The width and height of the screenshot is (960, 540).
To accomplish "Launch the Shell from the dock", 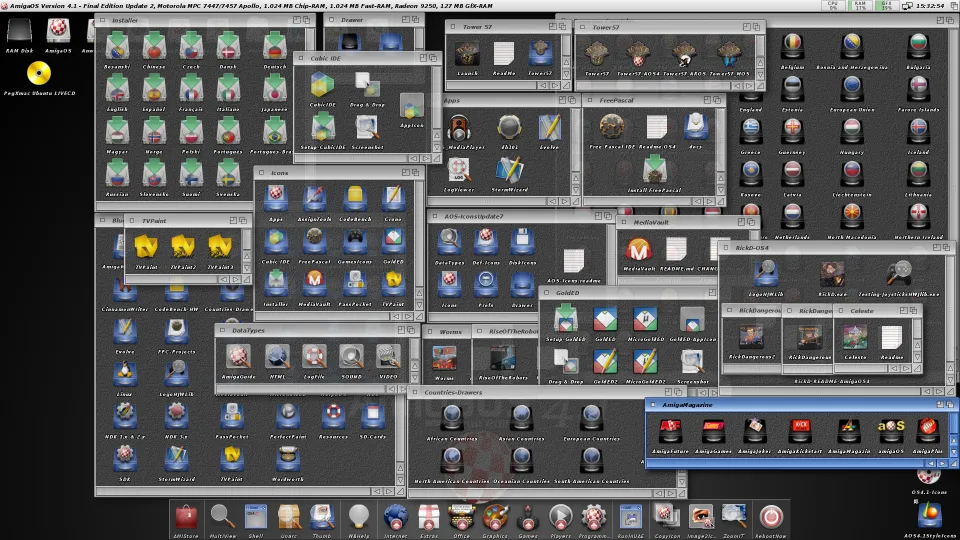I will 256,517.
